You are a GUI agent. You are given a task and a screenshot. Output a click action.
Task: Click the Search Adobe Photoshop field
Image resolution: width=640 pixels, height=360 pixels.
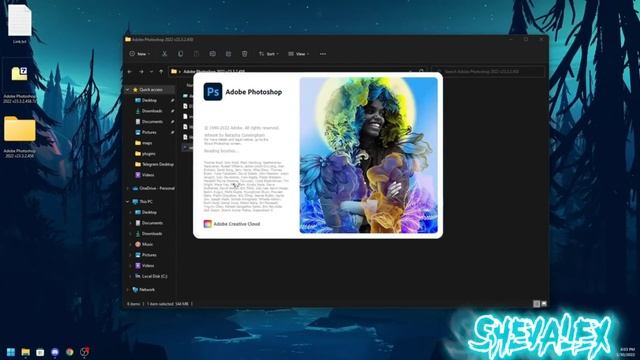[x=488, y=71]
